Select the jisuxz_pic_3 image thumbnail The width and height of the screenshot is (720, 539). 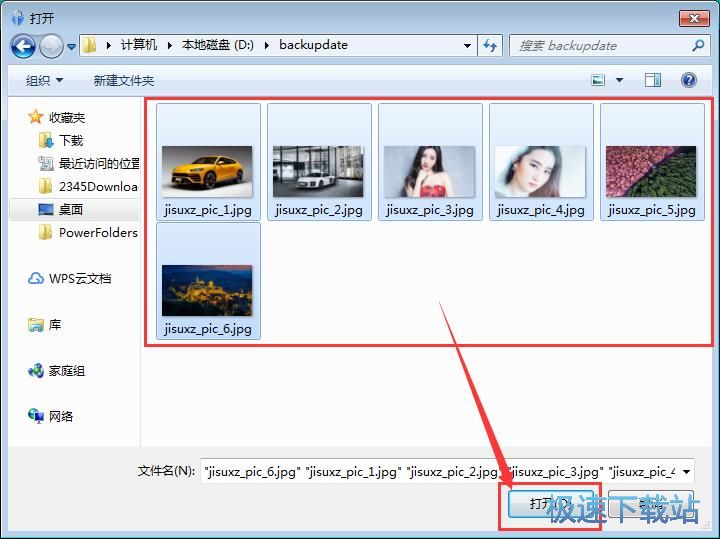pos(429,171)
